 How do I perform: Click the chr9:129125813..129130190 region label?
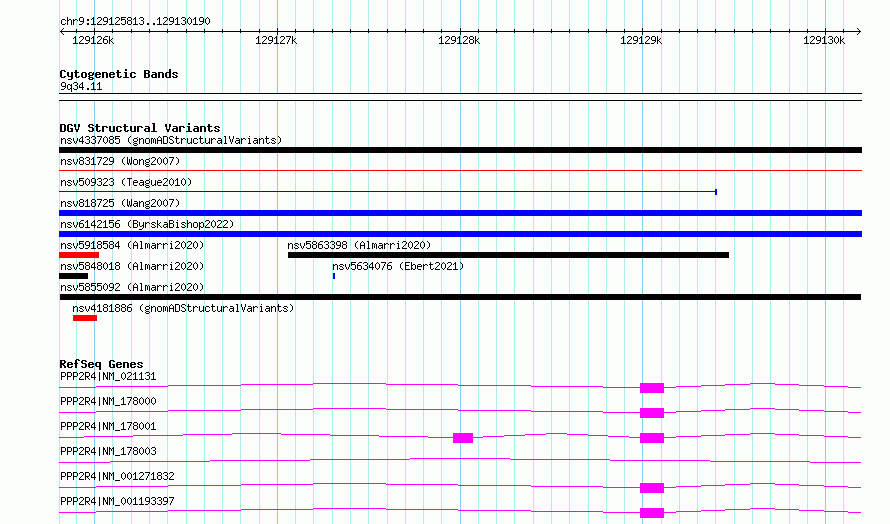click(x=135, y=22)
